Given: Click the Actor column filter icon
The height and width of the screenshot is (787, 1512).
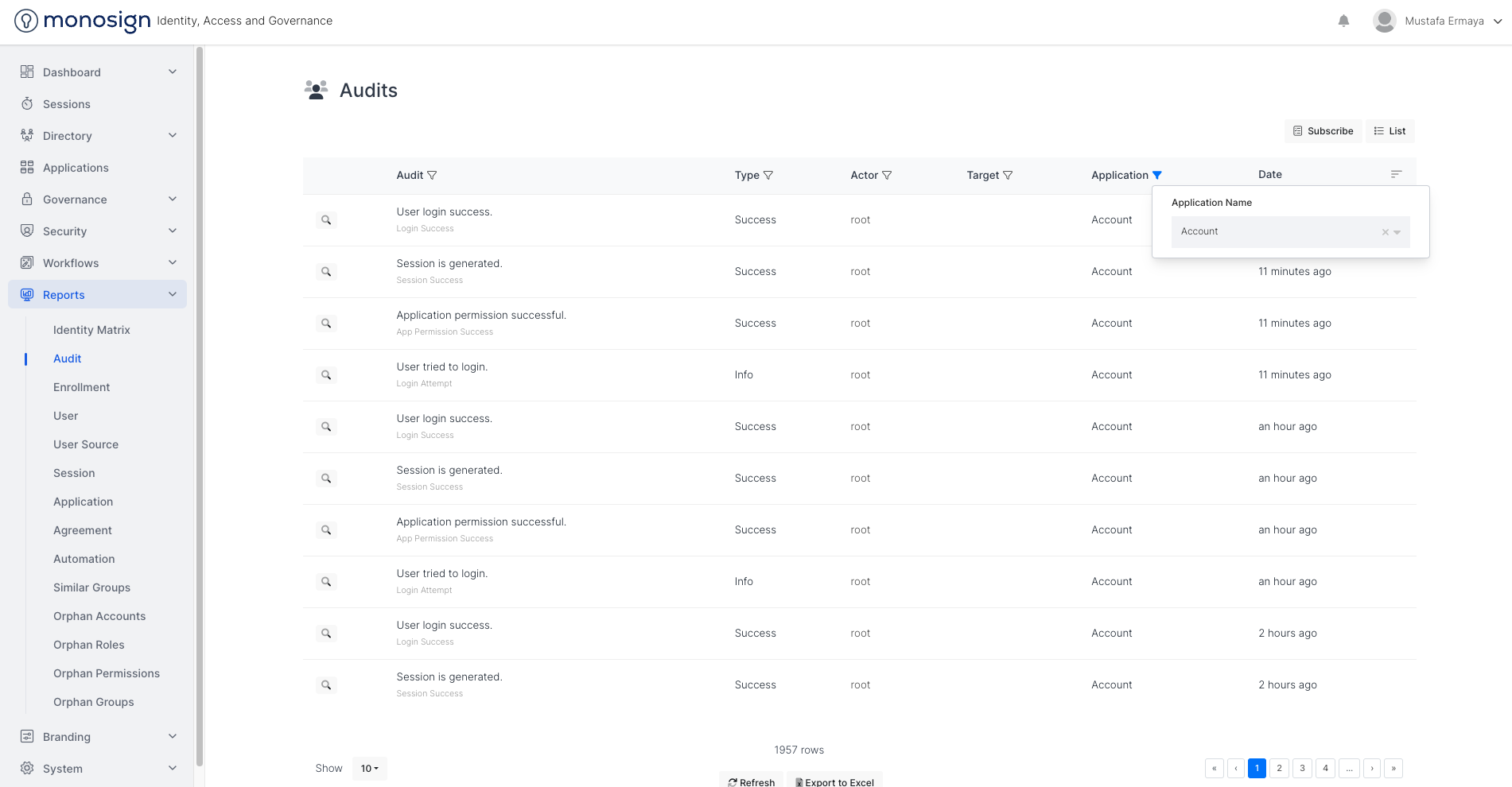Looking at the screenshot, I should pos(887,176).
